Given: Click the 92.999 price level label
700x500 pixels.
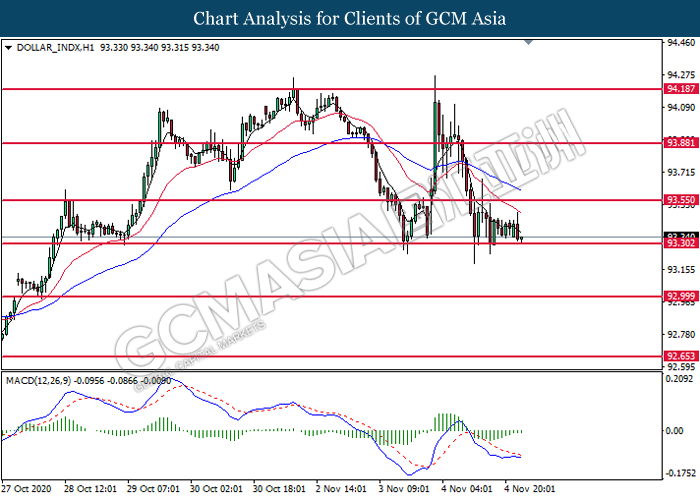Looking at the screenshot, I should [x=680, y=296].
